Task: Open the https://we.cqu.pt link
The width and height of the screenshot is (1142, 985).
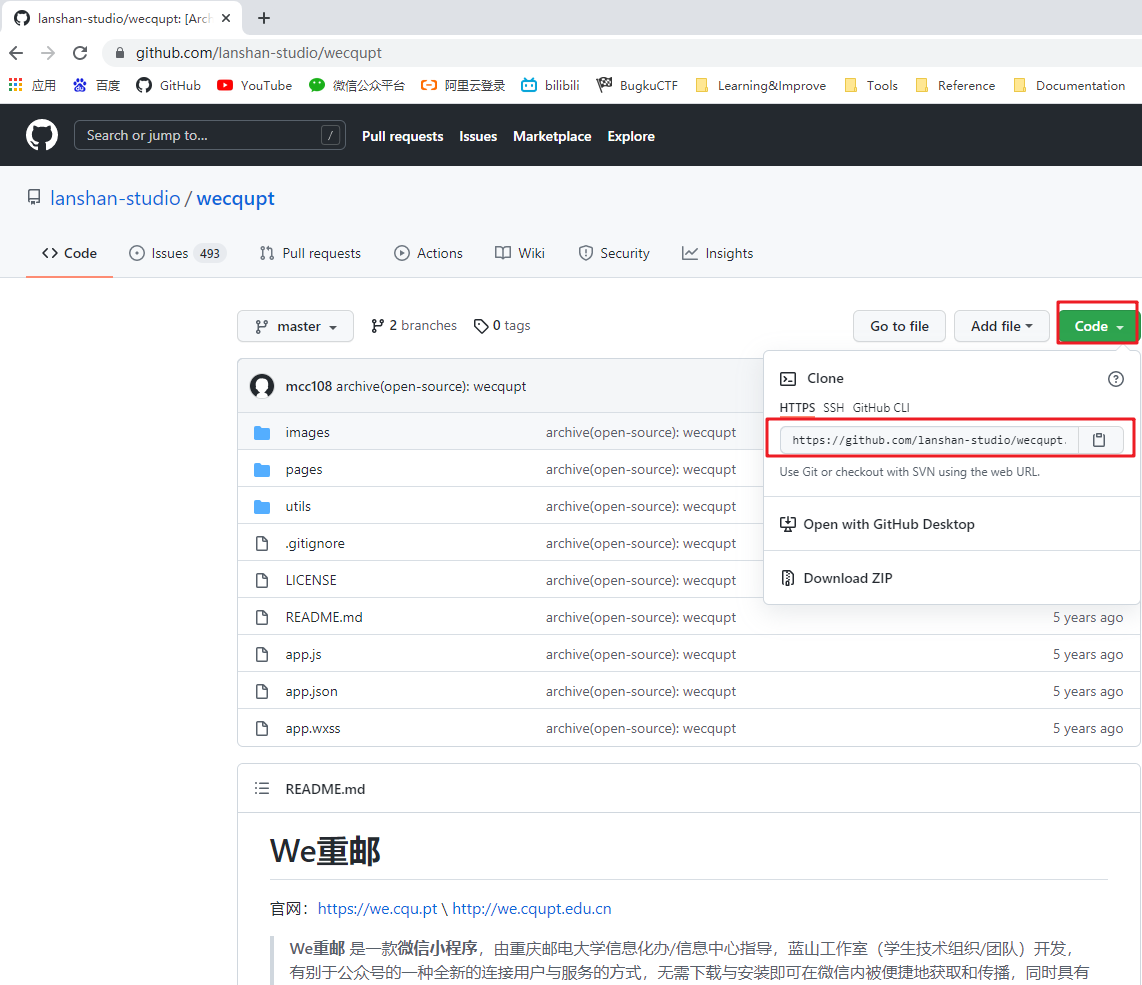Action: pos(377,909)
